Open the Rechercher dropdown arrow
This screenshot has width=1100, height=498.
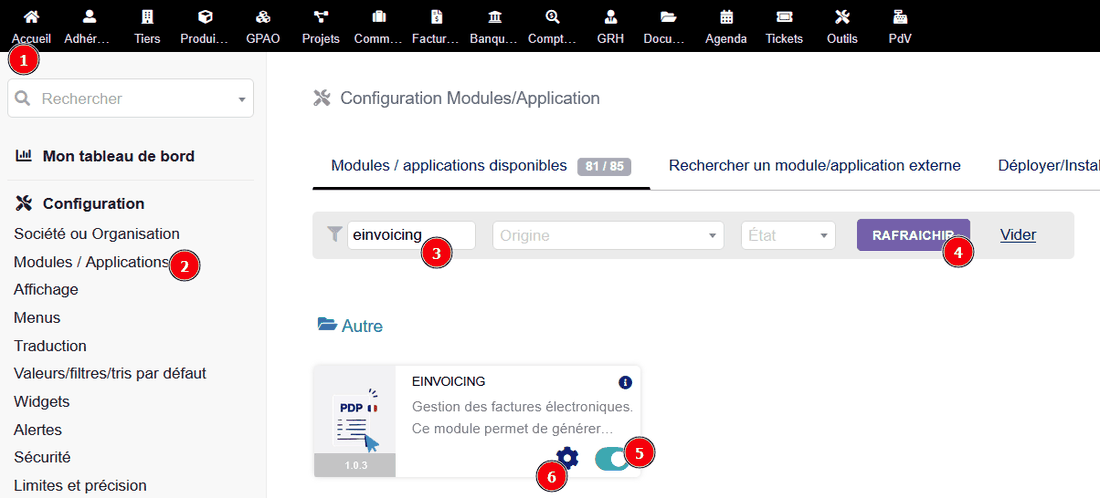(242, 99)
